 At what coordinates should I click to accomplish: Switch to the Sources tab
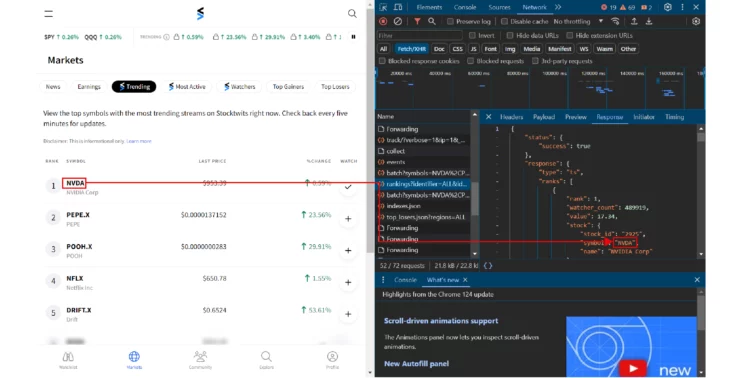point(499,7)
